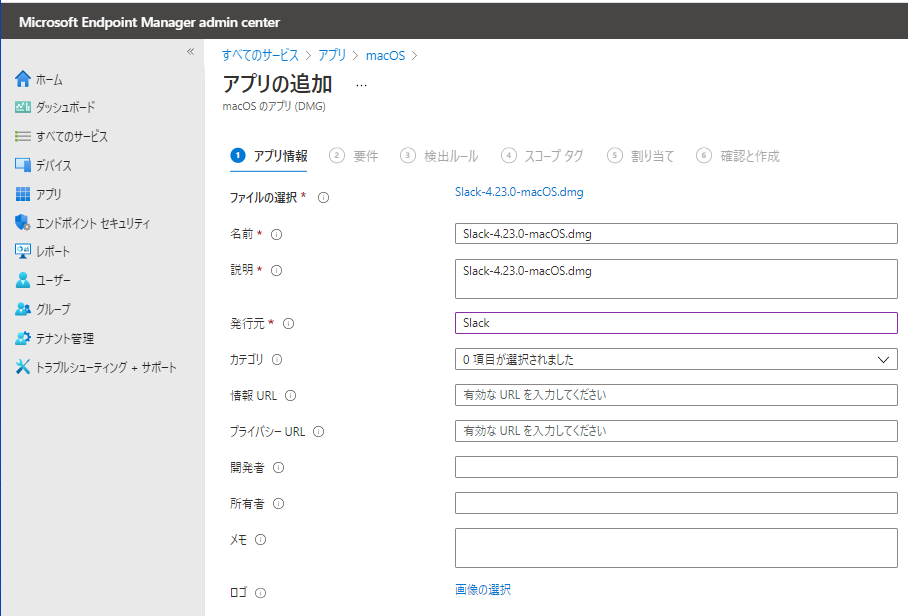Open the Devices icon (デバイス)
The height and width of the screenshot is (616, 909).
(23, 165)
